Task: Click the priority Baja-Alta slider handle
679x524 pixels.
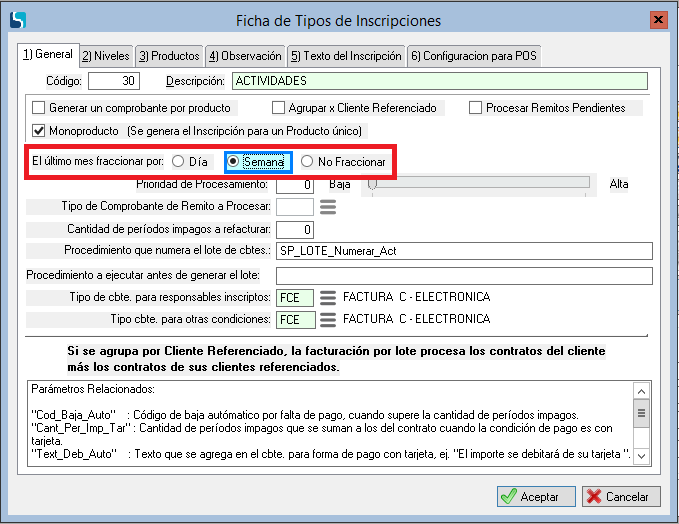Action: point(372,184)
